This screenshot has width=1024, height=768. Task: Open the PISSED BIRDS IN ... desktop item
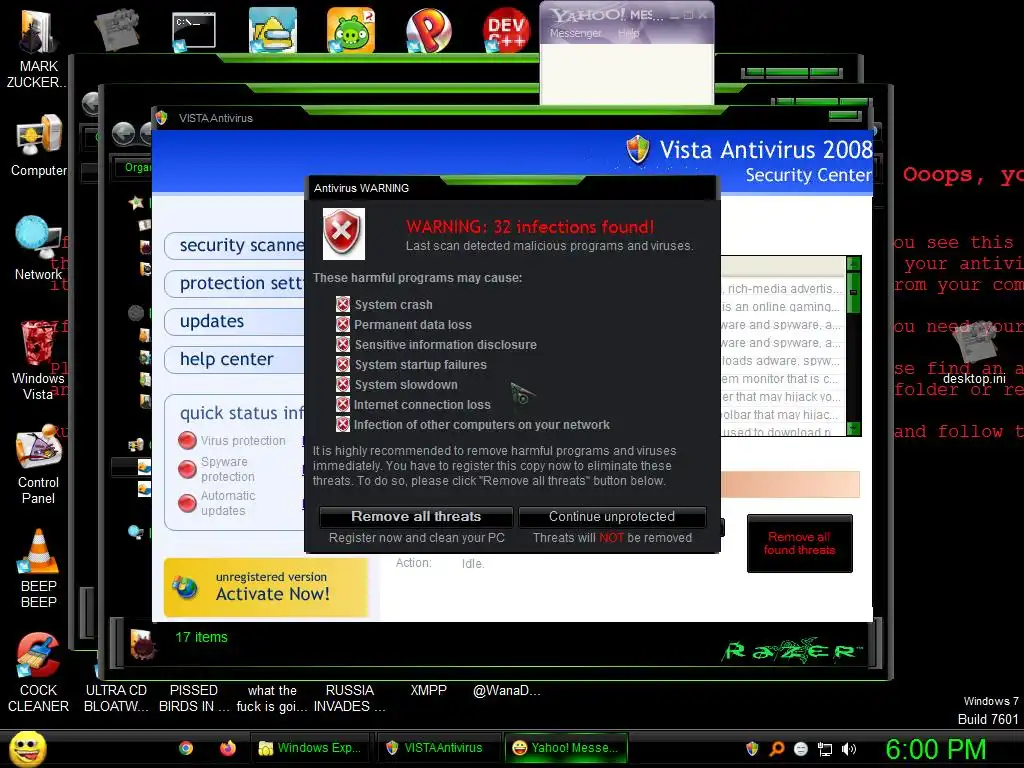coord(193,698)
